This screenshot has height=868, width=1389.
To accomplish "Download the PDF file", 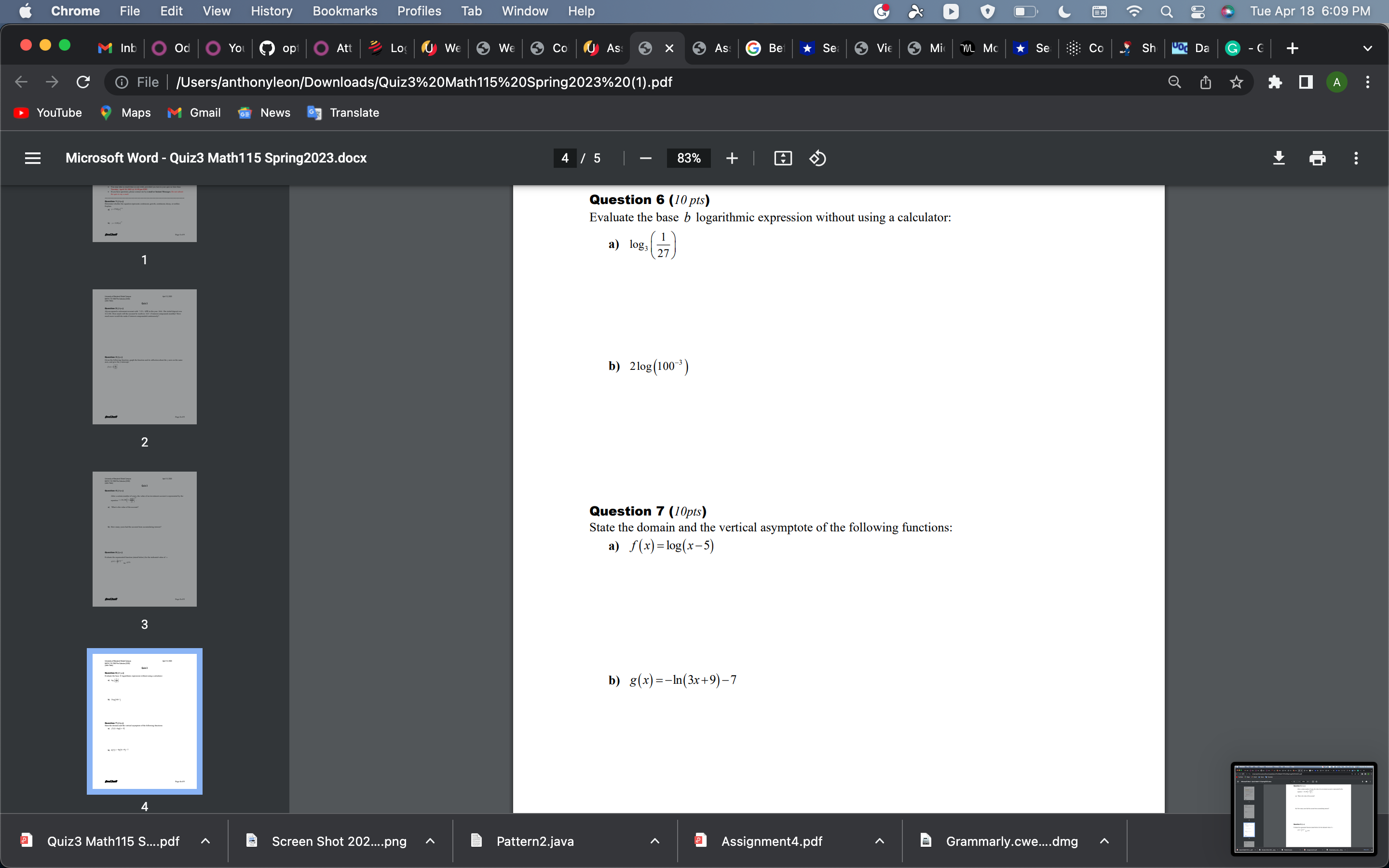I will click(x=1278, y=158).
